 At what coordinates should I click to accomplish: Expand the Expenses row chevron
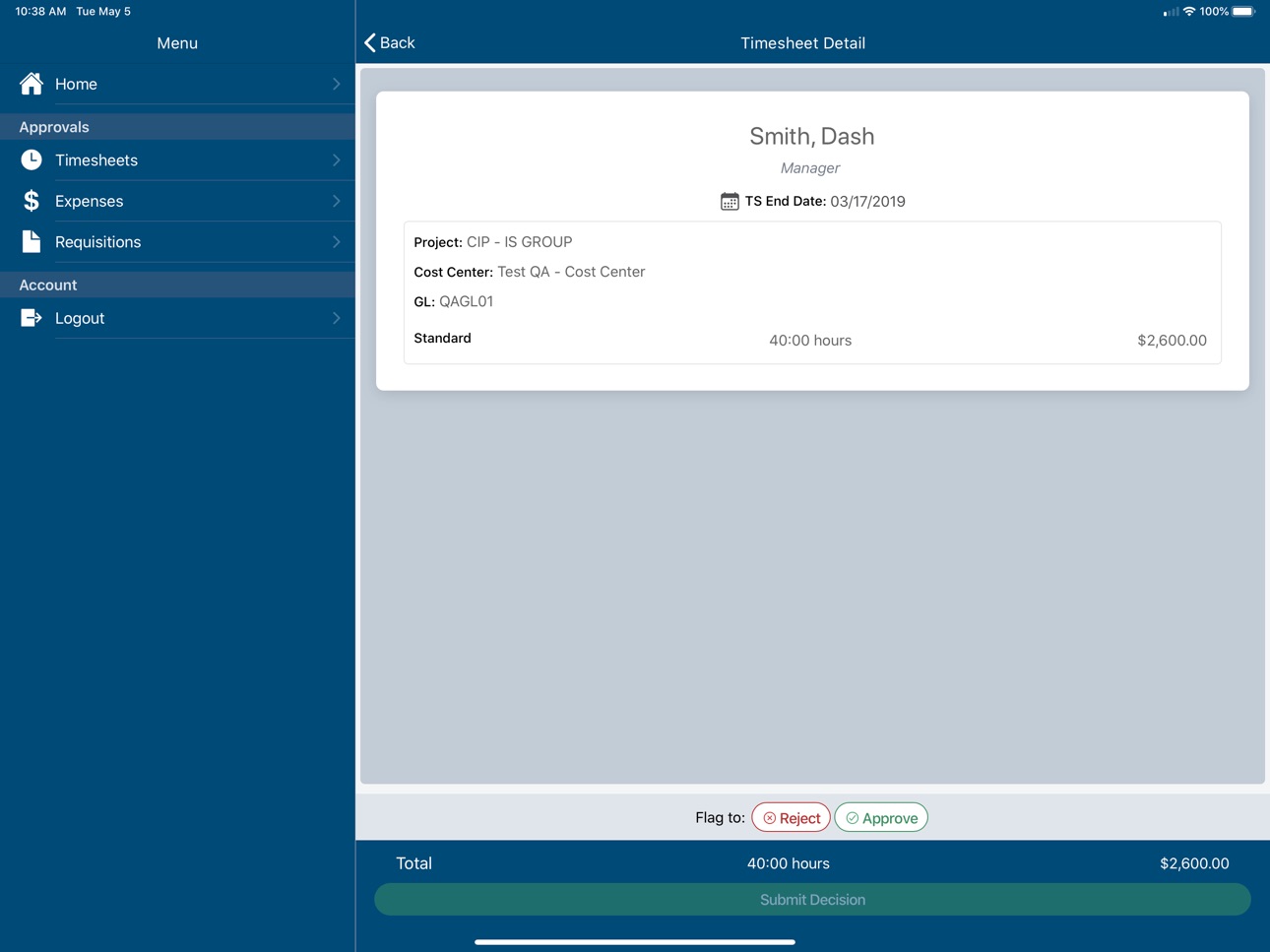point(337,201)
